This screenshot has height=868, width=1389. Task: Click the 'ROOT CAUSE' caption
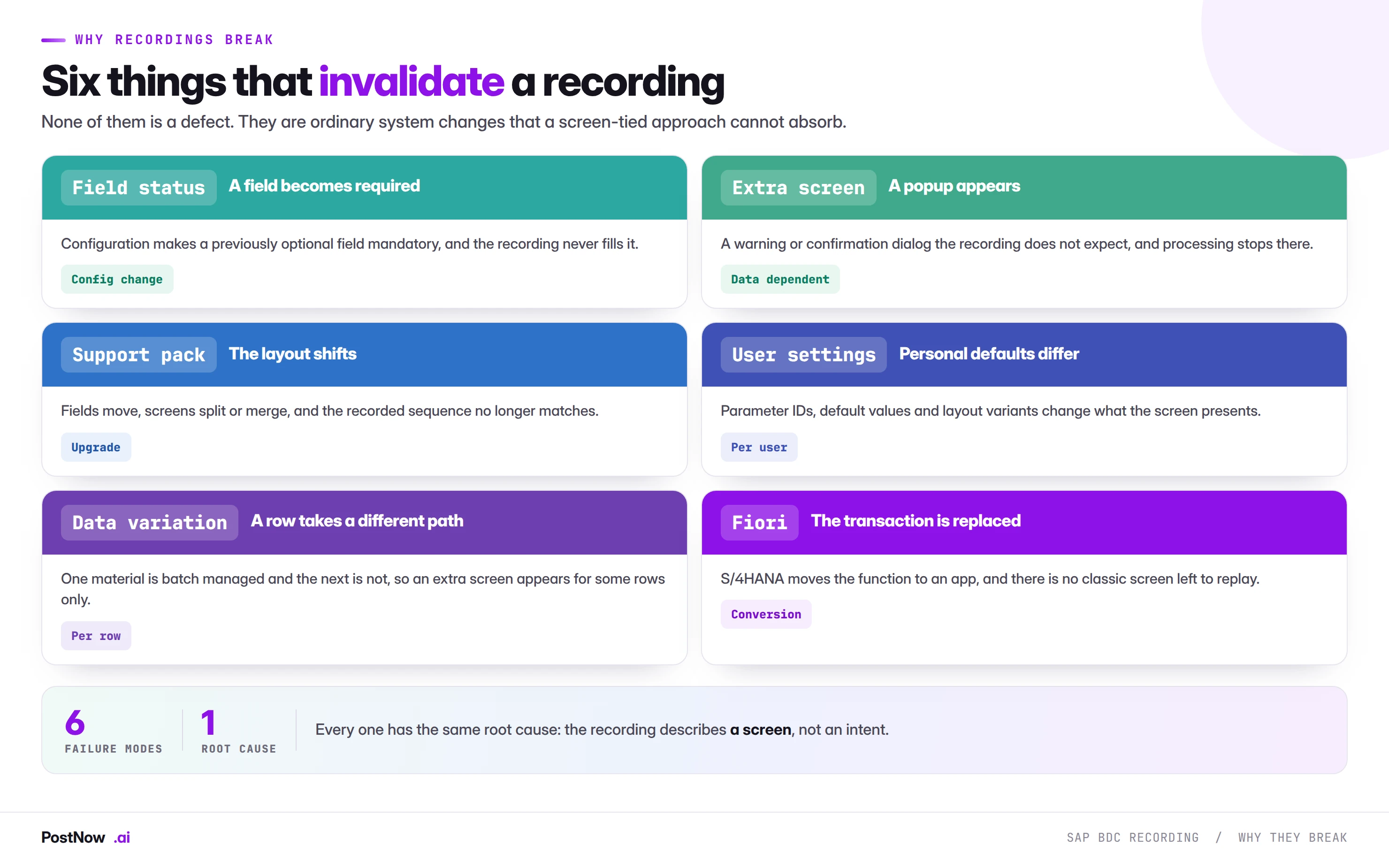[239, 749]
